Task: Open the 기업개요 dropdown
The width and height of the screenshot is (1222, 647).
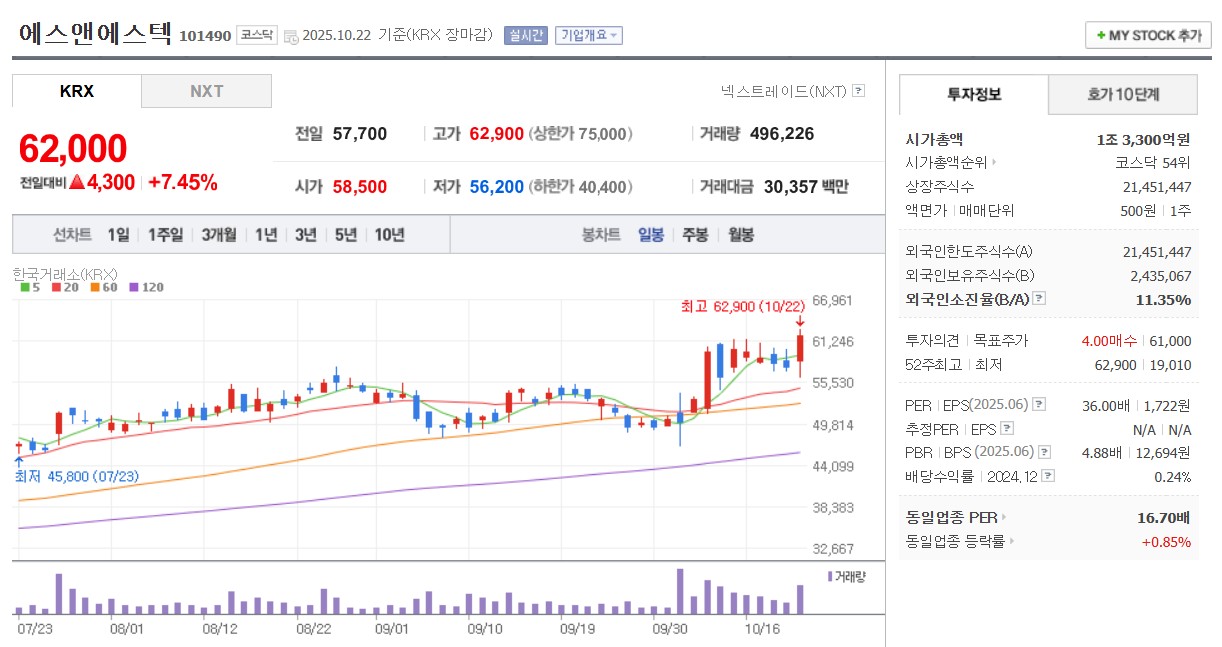Action: (591, 35)
